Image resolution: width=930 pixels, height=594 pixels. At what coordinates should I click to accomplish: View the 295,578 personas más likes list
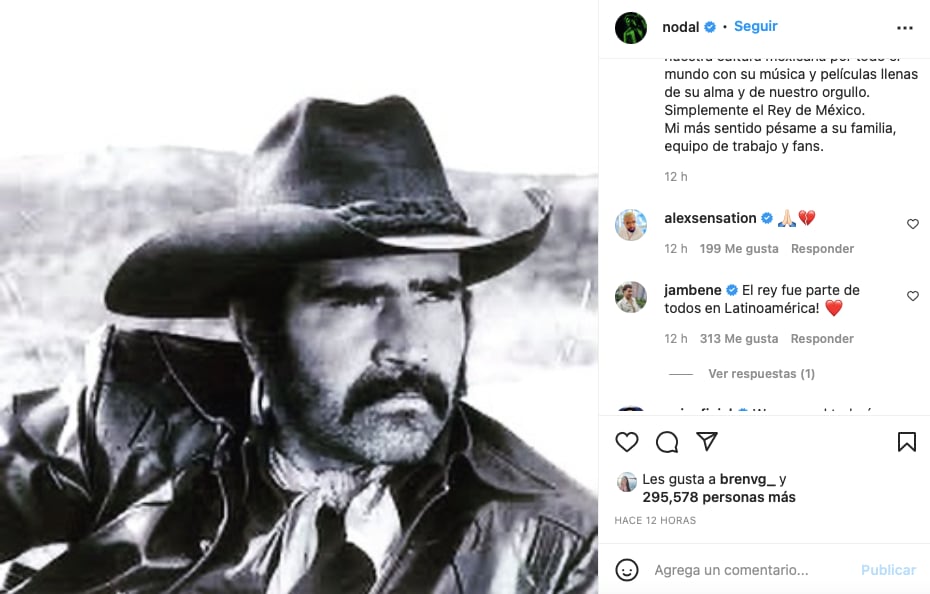coord(720,497)
